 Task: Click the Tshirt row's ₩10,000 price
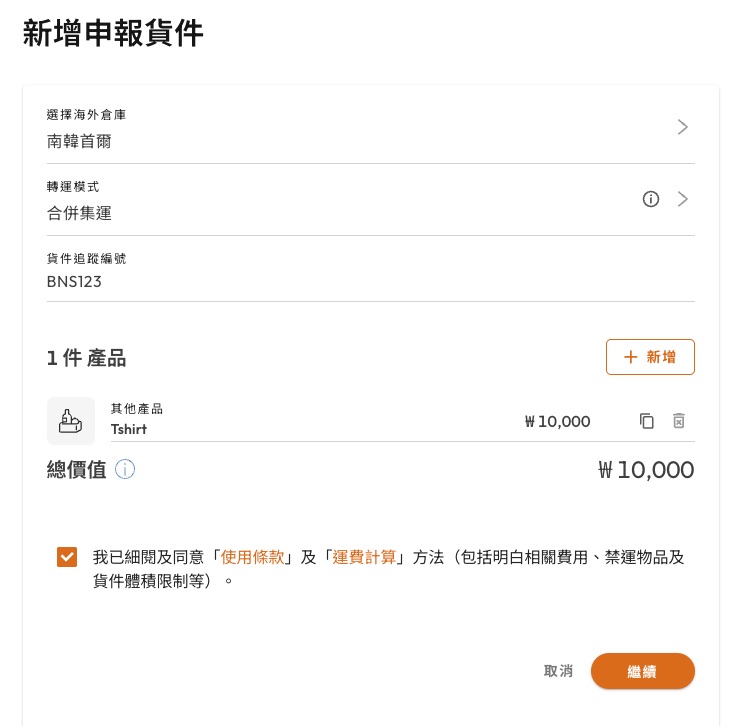pyautogui.click(x=557, y=422)
